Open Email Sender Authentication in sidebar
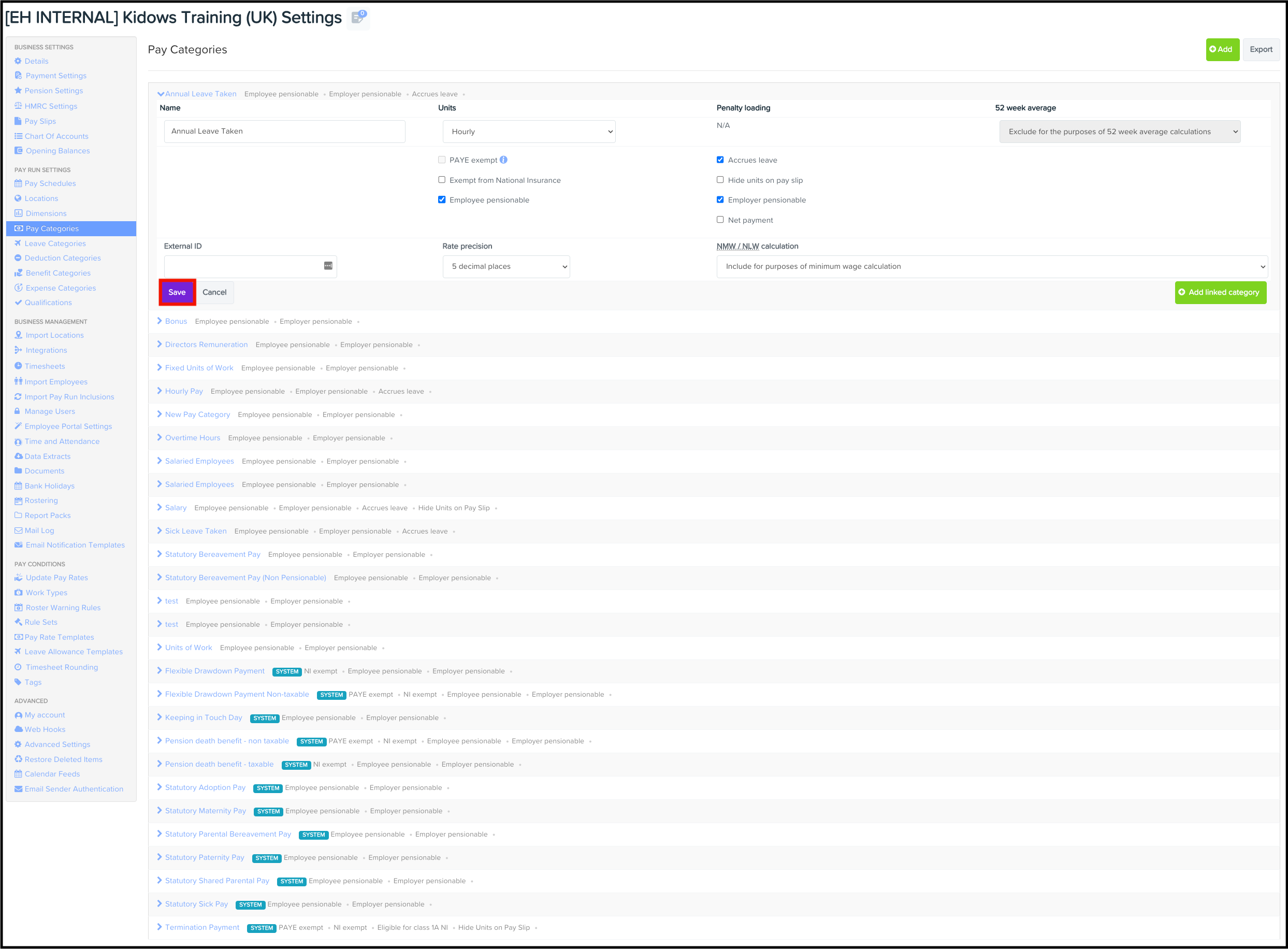This screenshot has height=949, width=1288. pos(74,789)
